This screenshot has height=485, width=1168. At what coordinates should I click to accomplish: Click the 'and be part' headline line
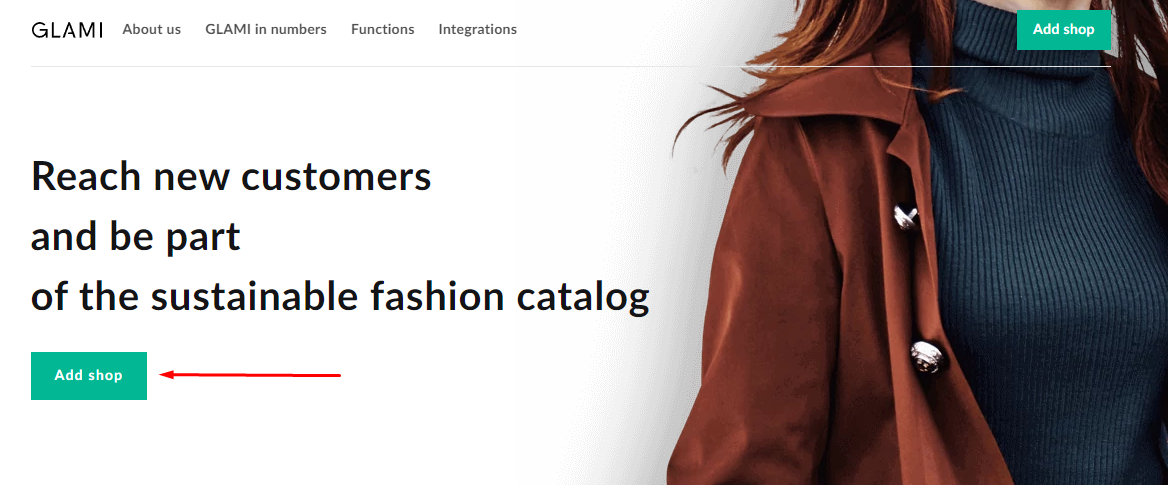pos(136,237)
